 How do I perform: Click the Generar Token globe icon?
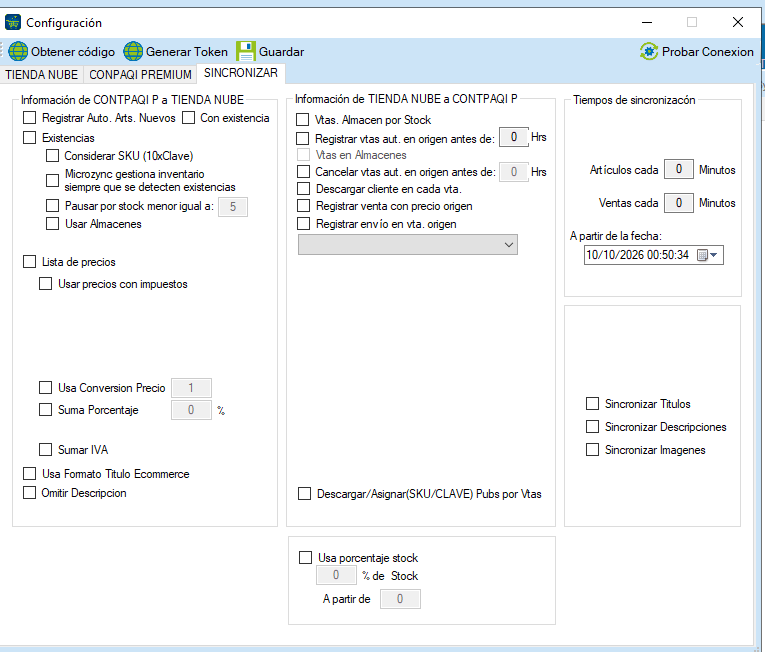(133, 51)
